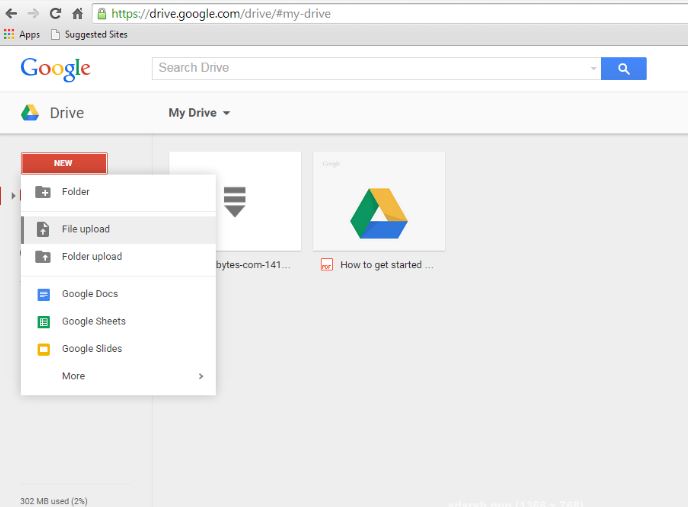This screenshot has height=507, width=688.
Task: Expand search options arrow in search box
Action: pyautogui.click(x=593, y=69)
